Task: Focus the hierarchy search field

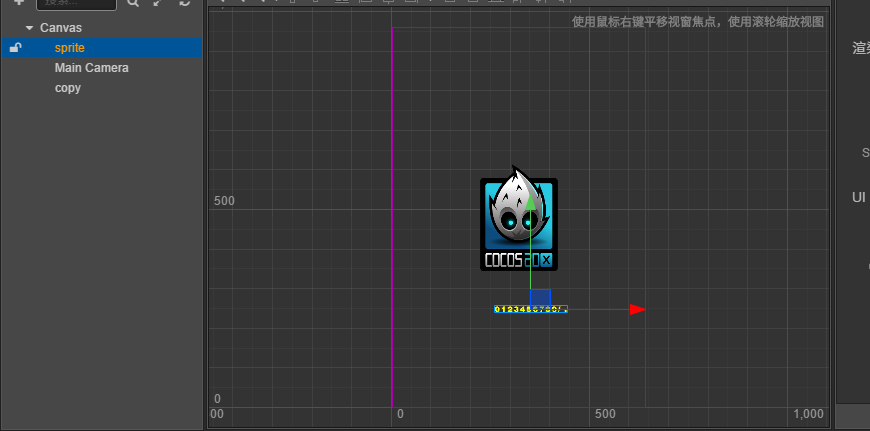Action: coord(77,4)
